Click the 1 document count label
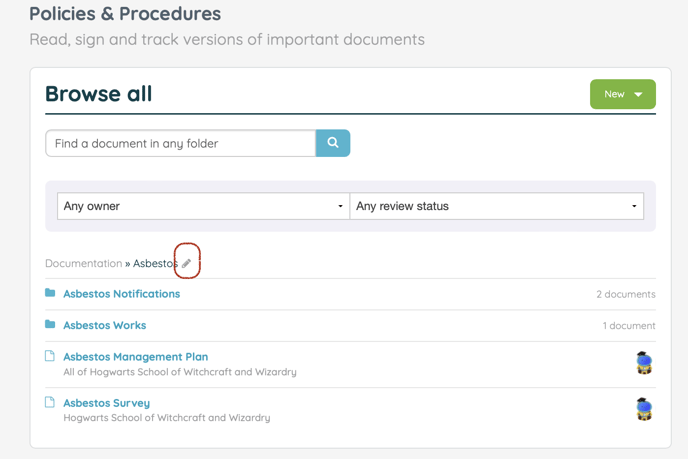 [628, 326]
